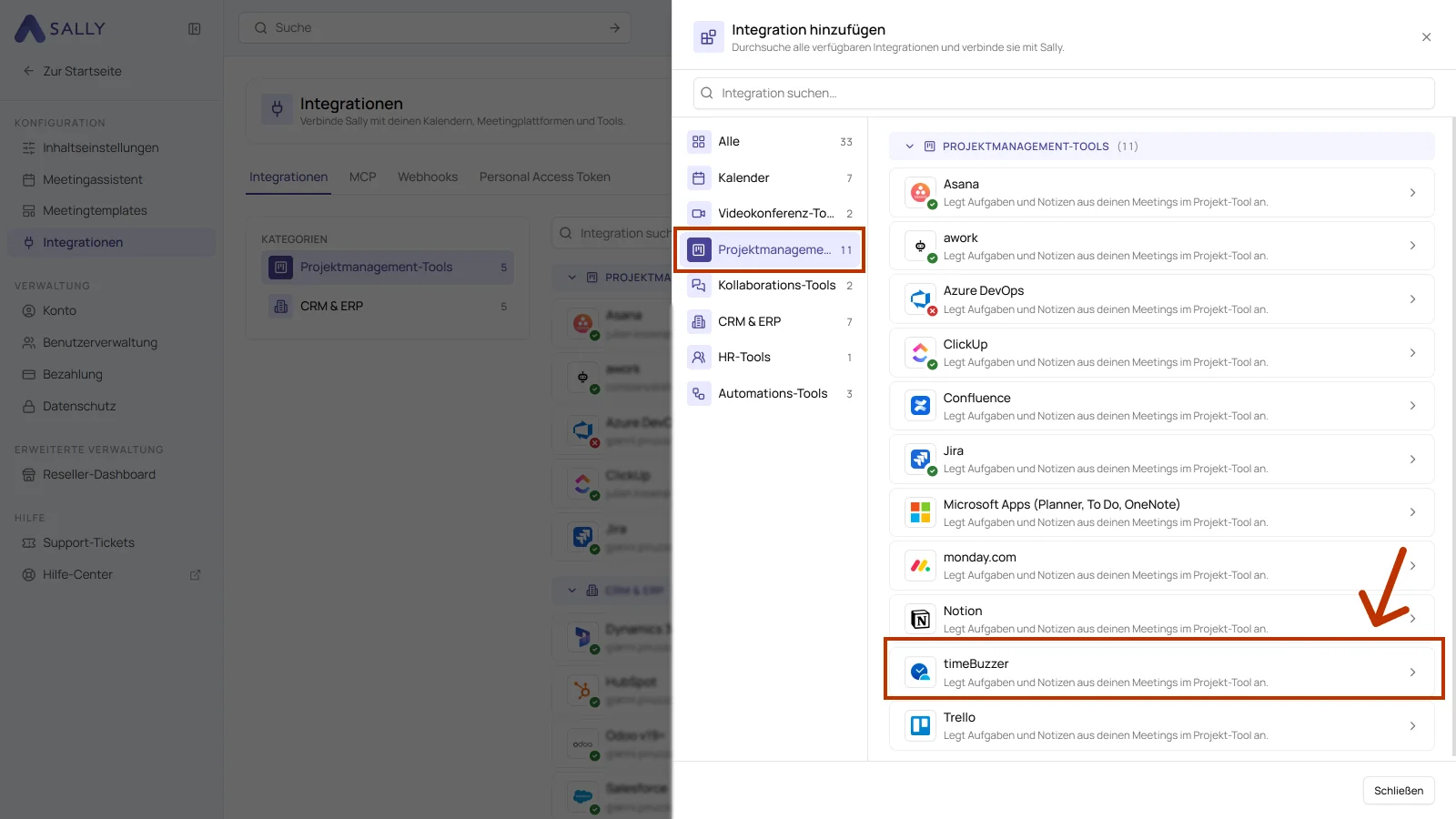Click the Jira logo icon in dialog
The width and height of the screenshot is (1456, 819).
[920, 459]
